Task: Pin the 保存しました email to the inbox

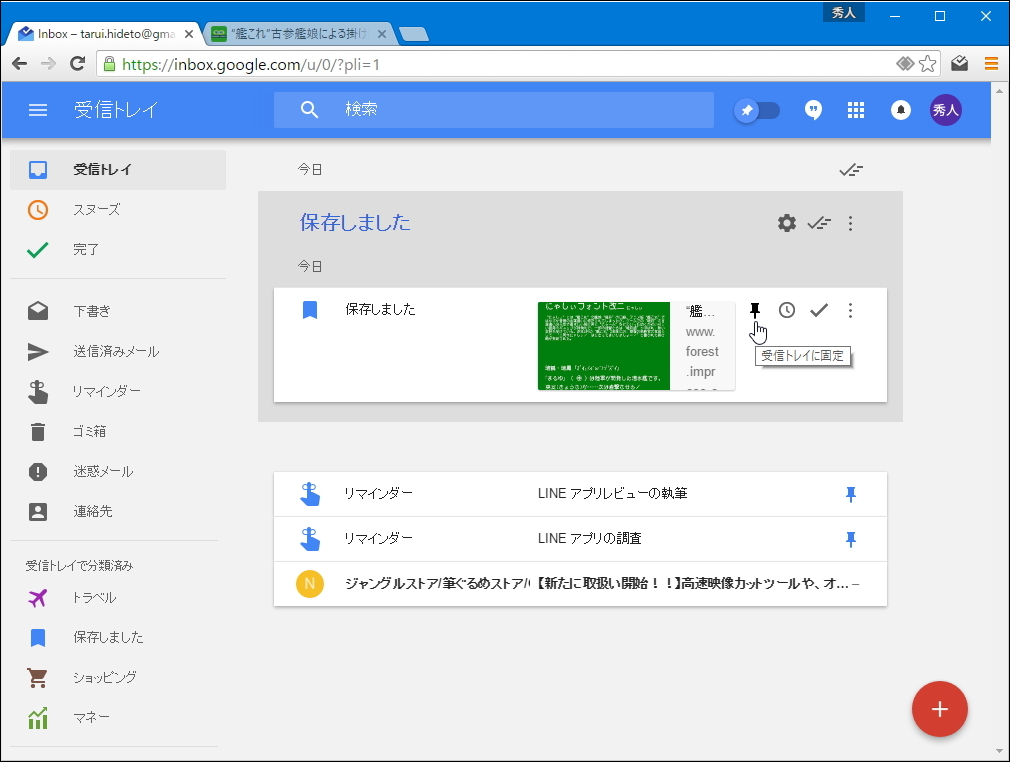Action: coord(754,310)
